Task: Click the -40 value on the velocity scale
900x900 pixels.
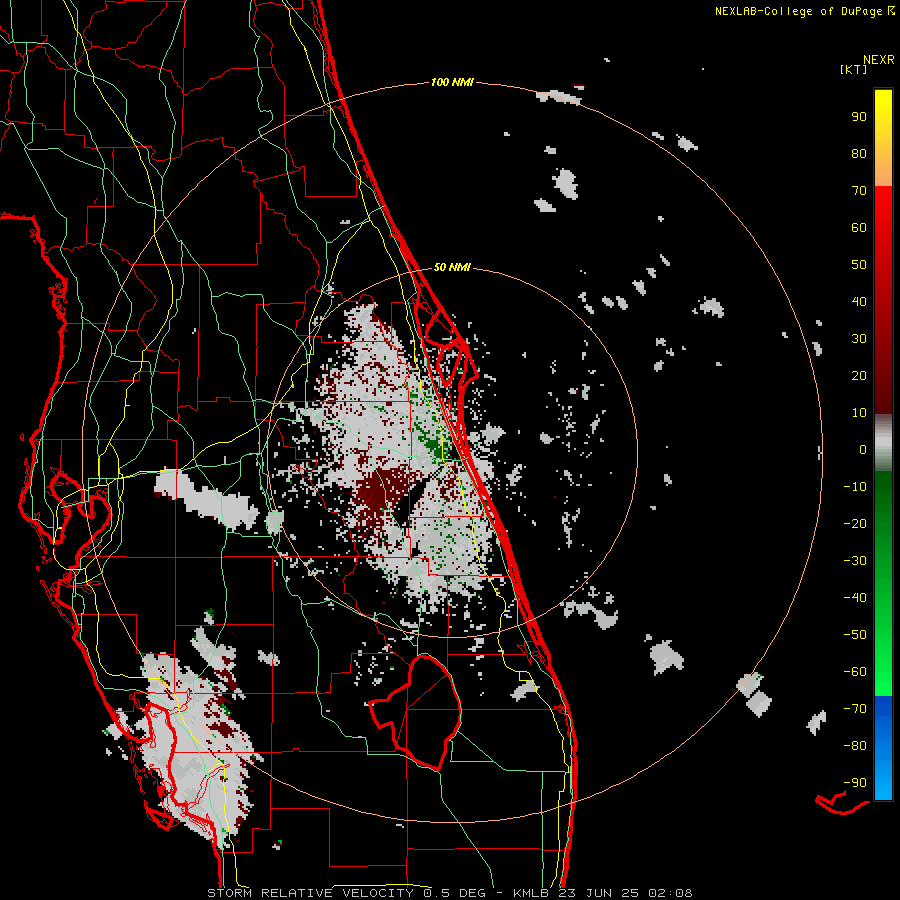Action: coord(855,598)
